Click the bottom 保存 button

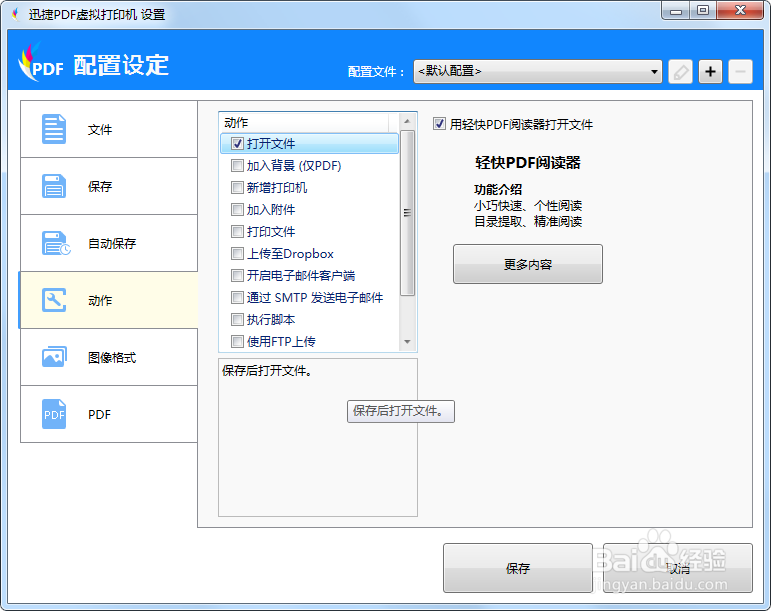click(x=518, y=568)
